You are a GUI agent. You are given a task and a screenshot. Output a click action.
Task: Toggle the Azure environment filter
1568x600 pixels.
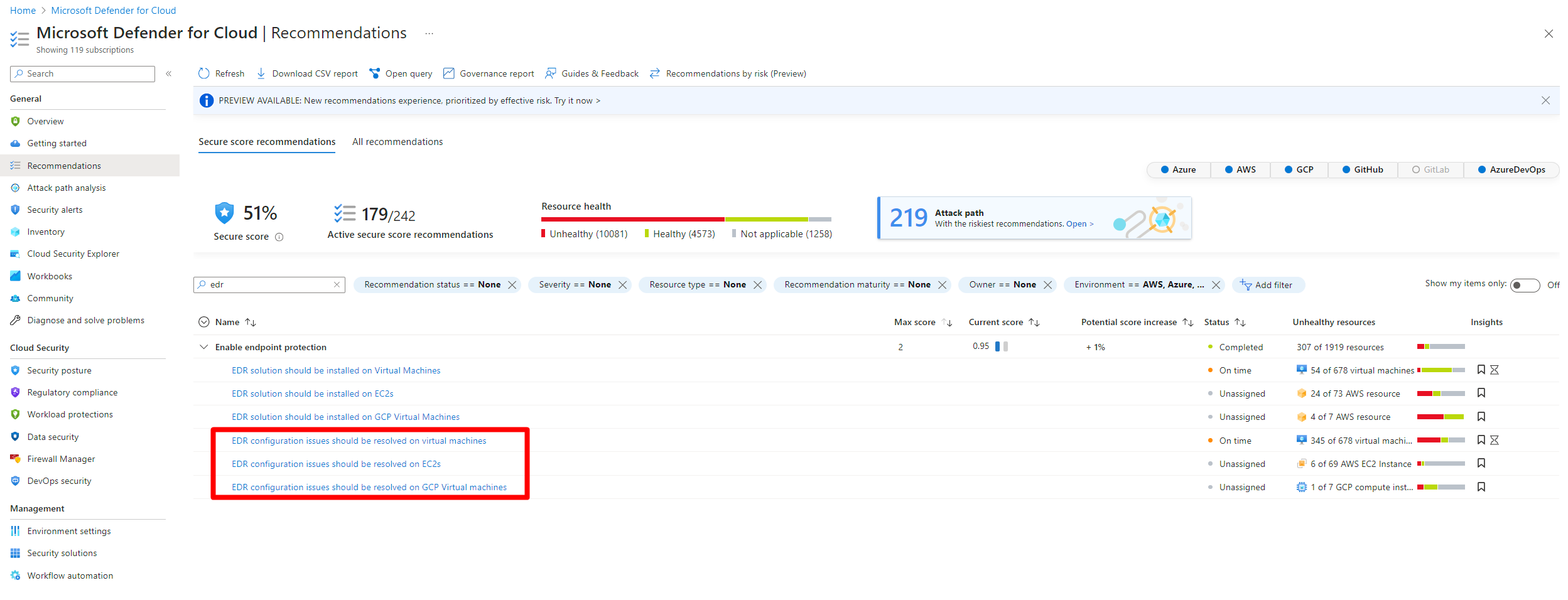(1179, 170)
